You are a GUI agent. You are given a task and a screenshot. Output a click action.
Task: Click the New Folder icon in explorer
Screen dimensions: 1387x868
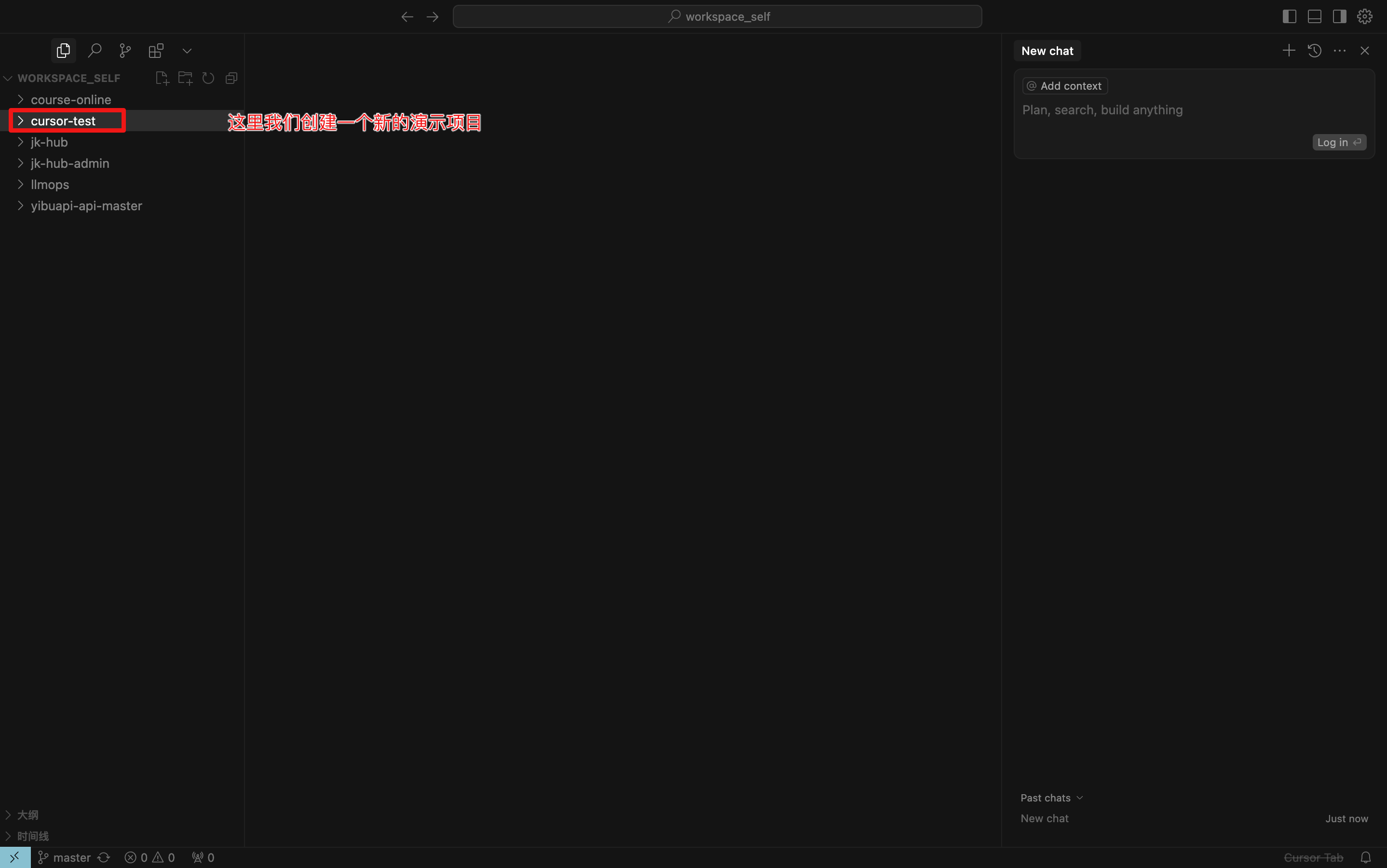coord(185,78)
